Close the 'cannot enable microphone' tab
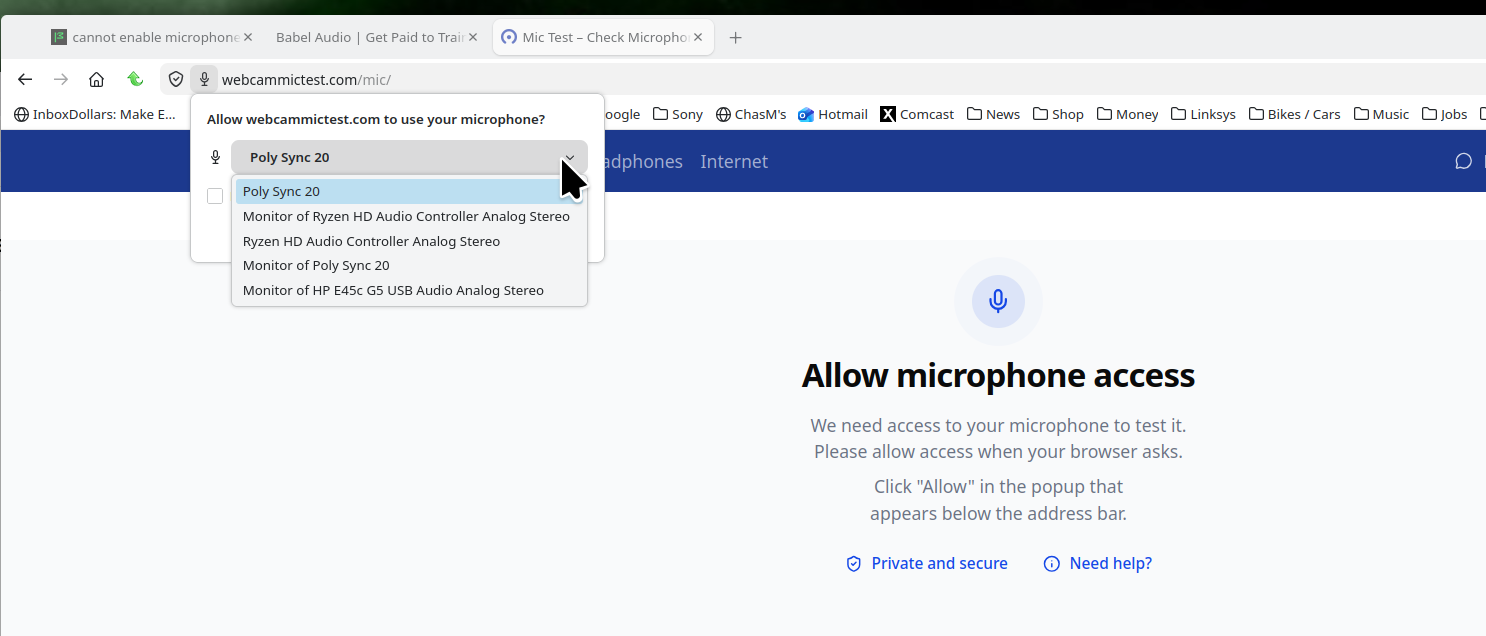The width and height of the screenshot is (1486, 636). click(x=248, y=37)
